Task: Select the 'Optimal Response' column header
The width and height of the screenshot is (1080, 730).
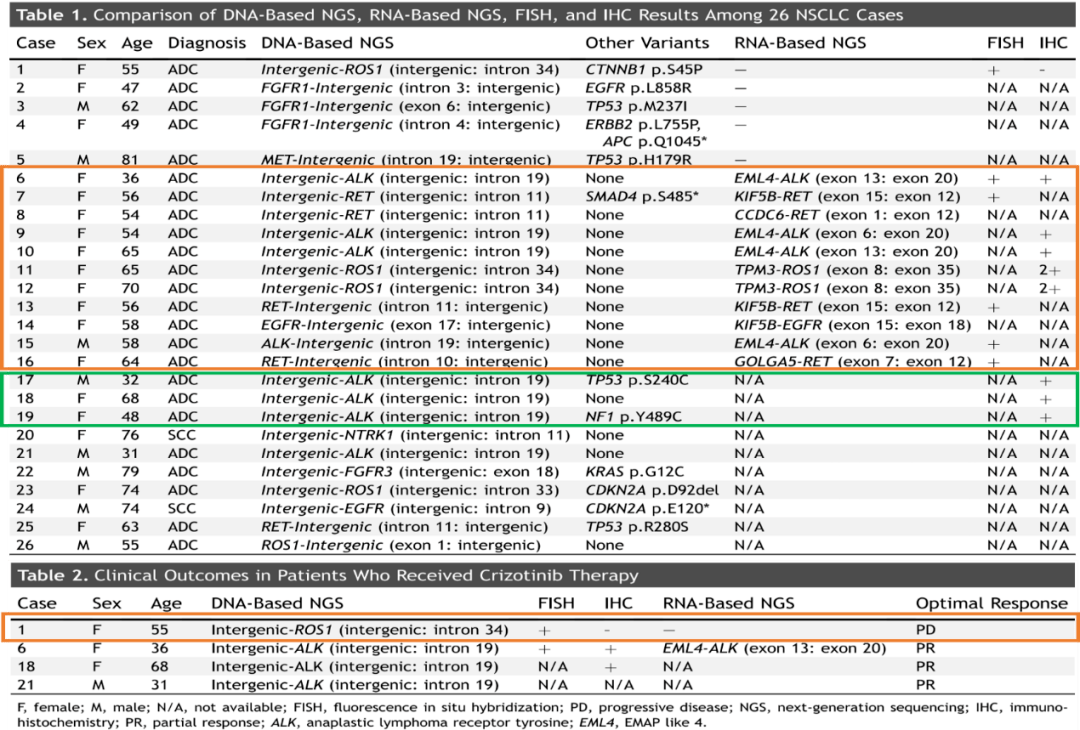Action: click(x=991, y=603)
